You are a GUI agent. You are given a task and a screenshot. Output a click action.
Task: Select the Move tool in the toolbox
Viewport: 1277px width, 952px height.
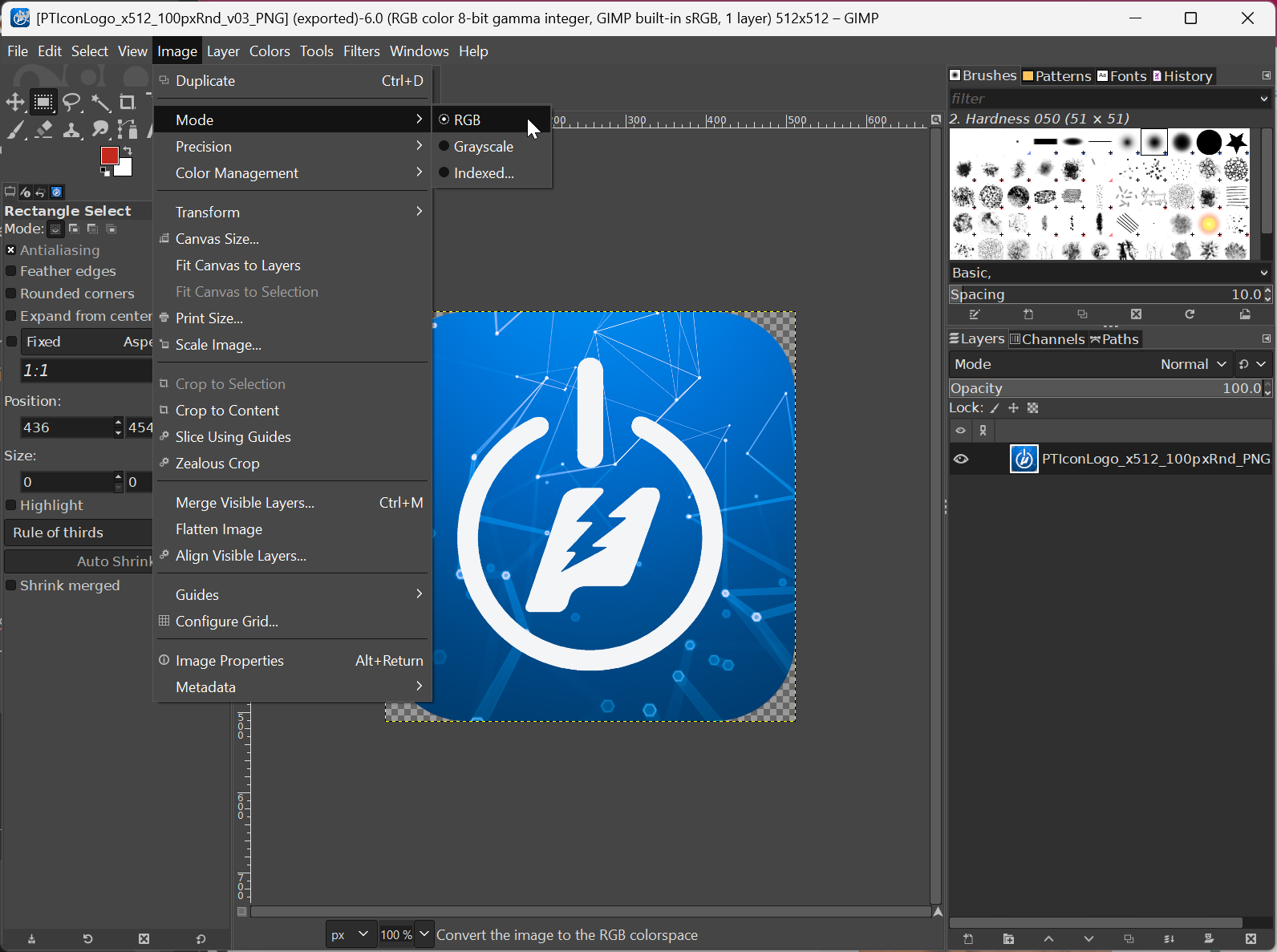(15, 102)
